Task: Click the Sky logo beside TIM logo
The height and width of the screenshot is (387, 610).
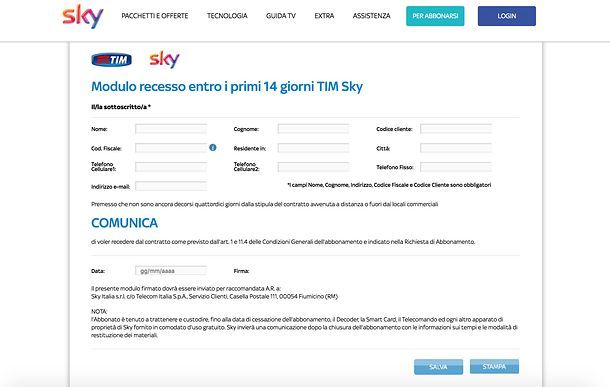Action: 164,60
